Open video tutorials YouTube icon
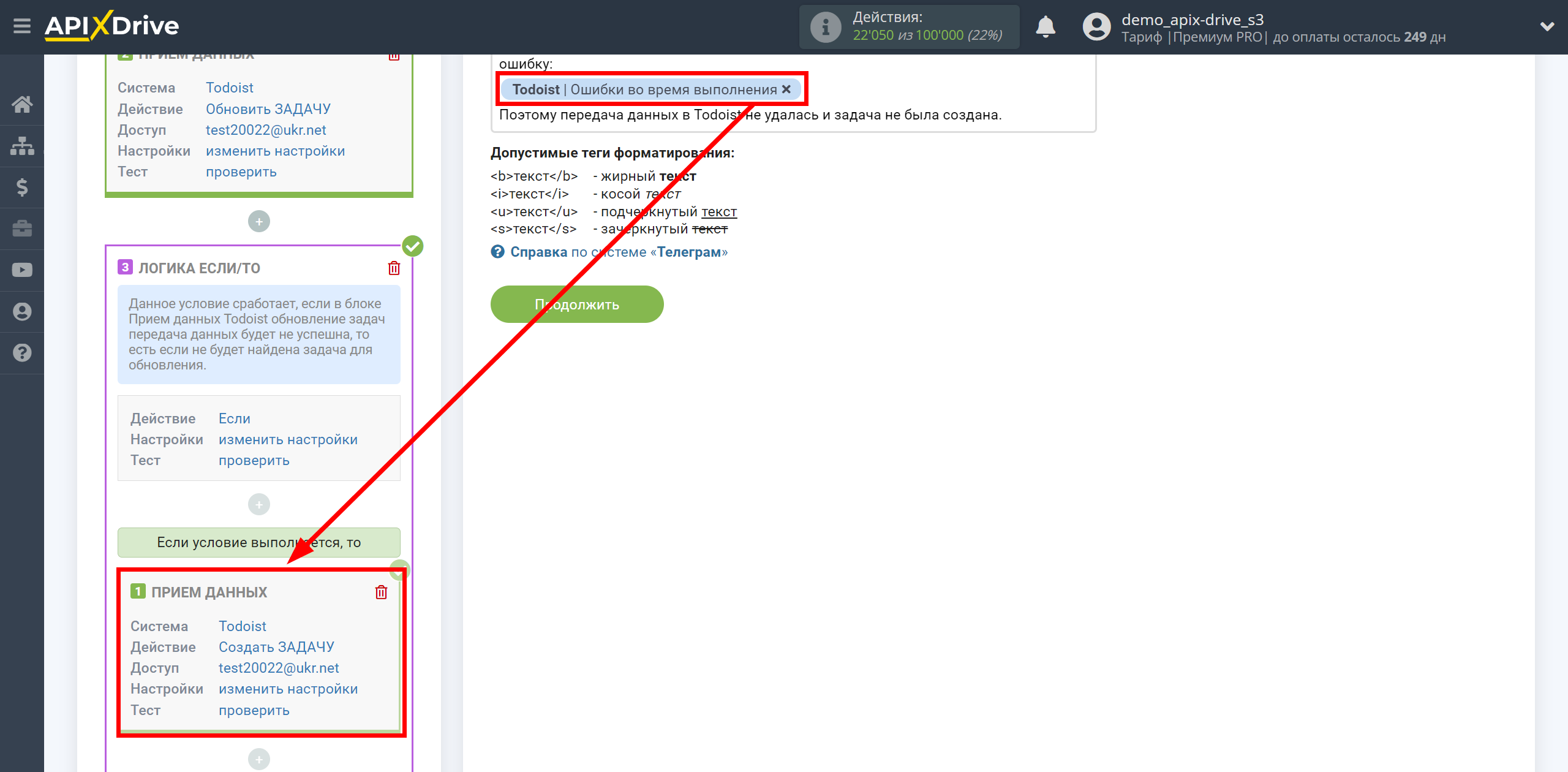The image size is (1568, 772). 22,270
